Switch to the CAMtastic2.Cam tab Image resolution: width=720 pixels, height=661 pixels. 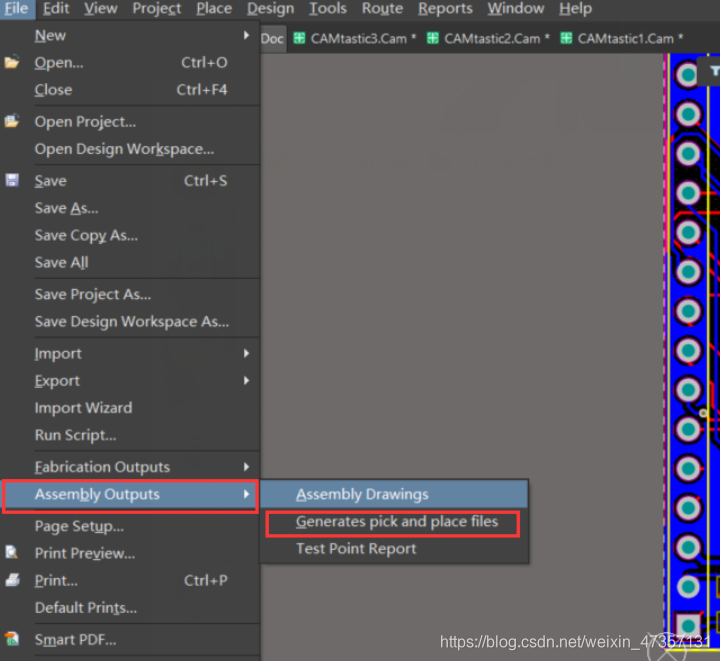[488, 39]
